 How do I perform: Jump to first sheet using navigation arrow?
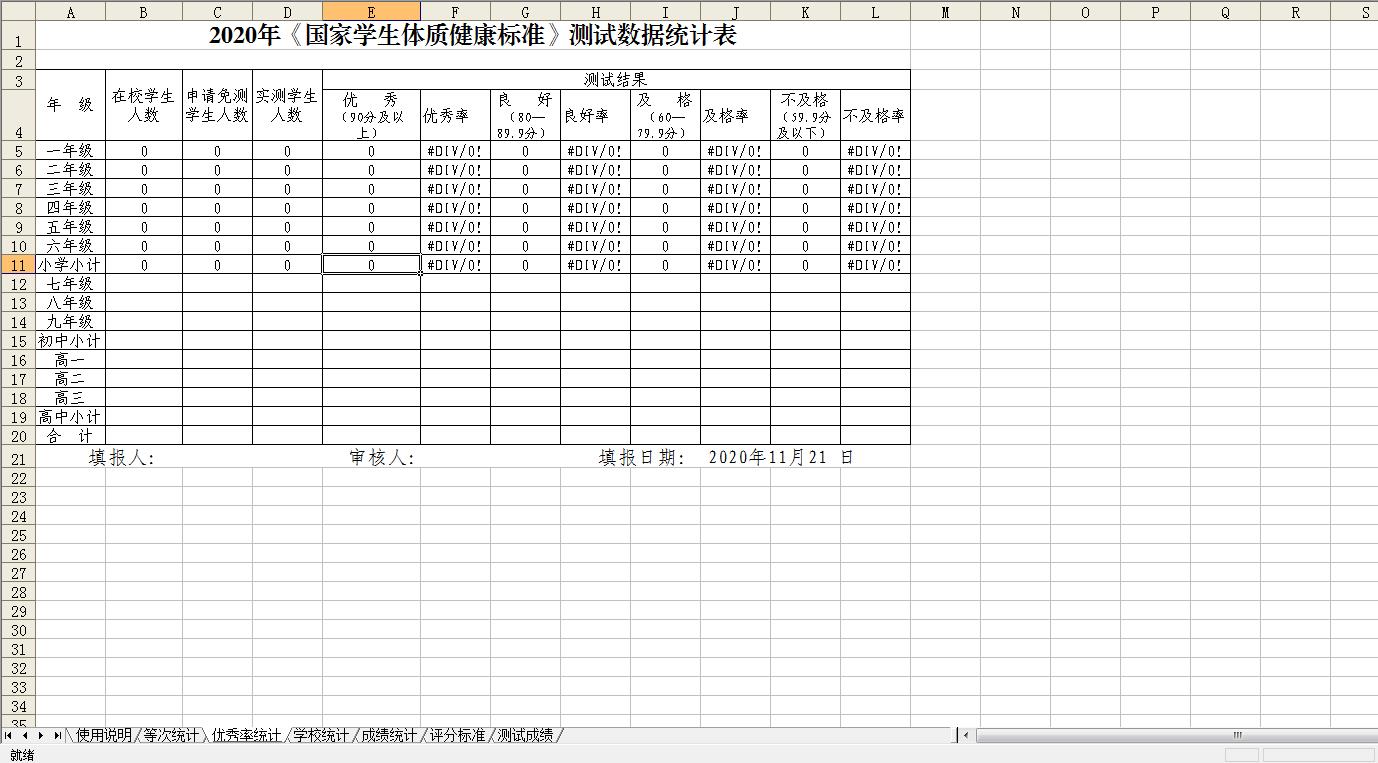[x=9, y=735]
